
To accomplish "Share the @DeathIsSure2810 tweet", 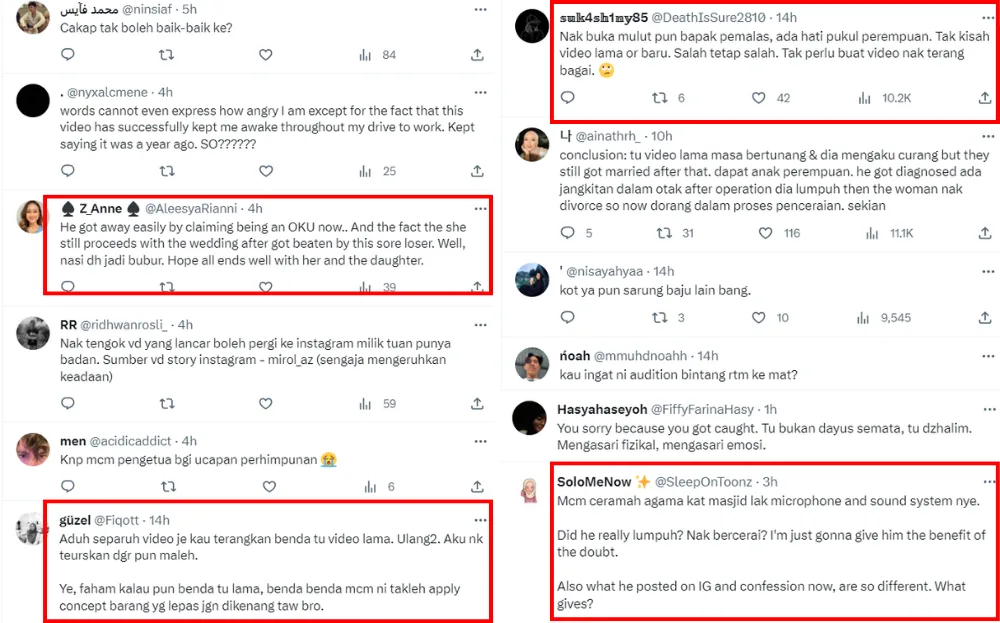I will click(x=984, y=98).
